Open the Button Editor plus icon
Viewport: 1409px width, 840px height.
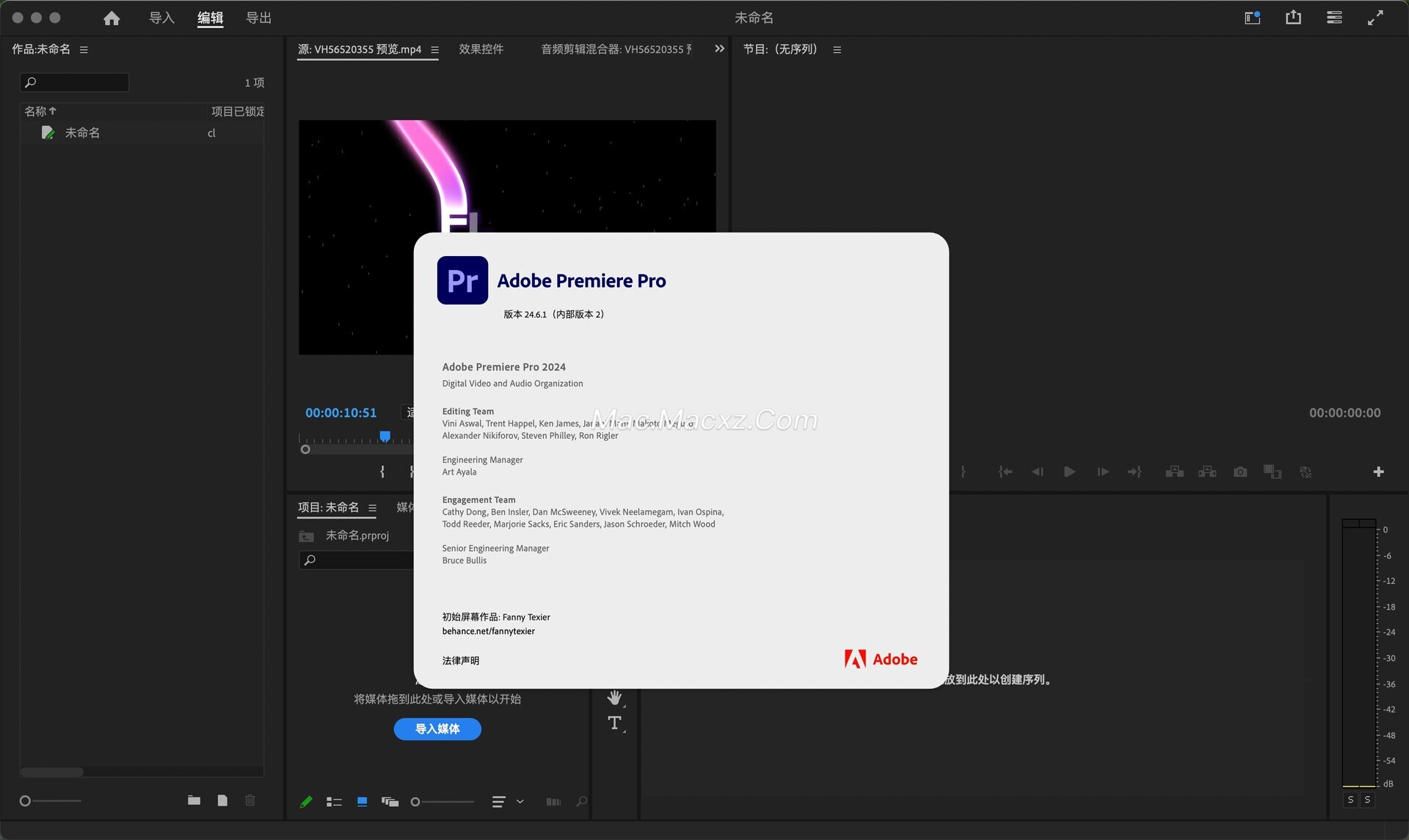tap(1378, 472)
